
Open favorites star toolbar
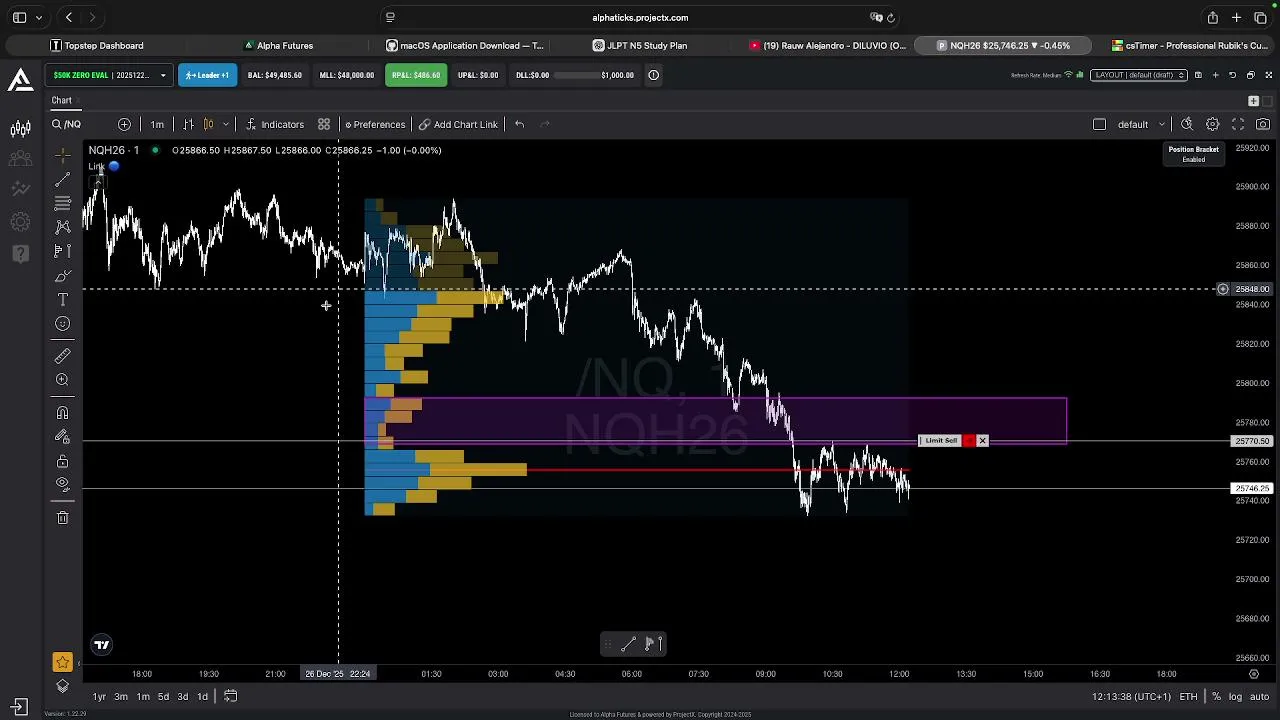(62, 662)
